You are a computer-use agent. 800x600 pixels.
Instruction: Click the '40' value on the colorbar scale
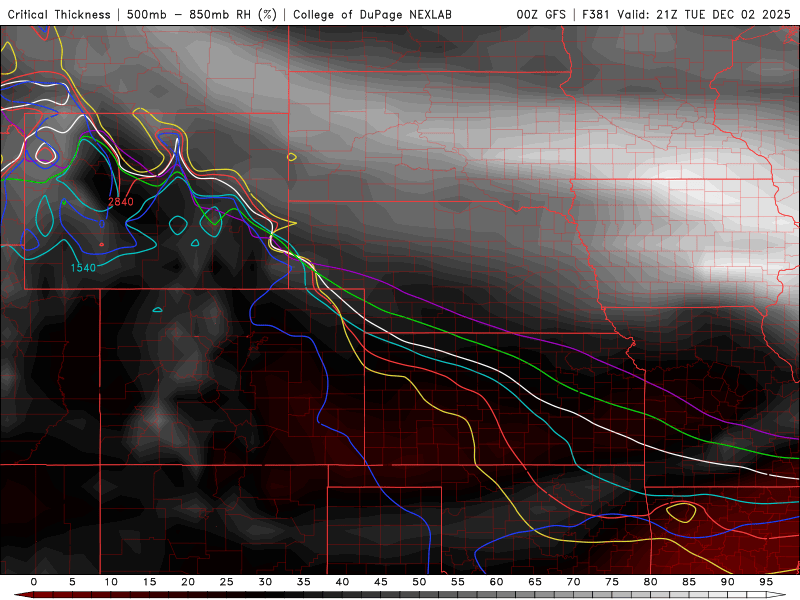342,582
